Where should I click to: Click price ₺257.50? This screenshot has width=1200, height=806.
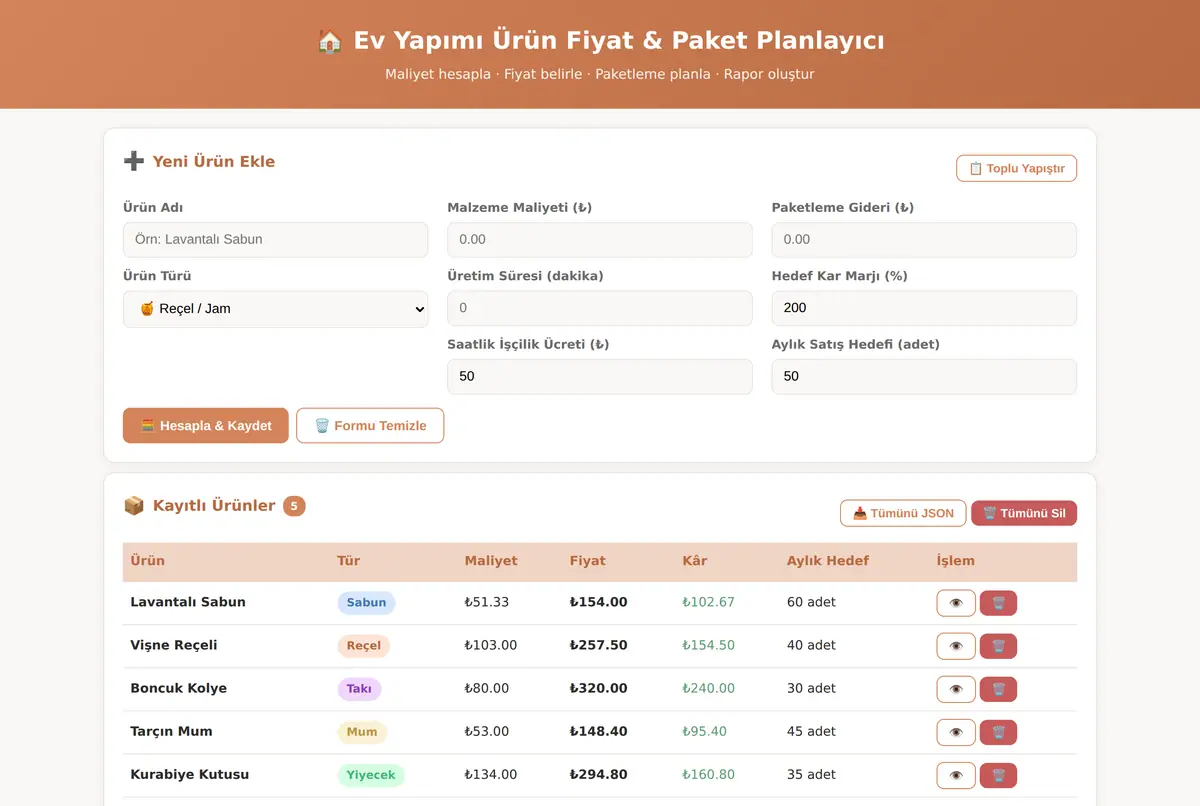[599, 645]
